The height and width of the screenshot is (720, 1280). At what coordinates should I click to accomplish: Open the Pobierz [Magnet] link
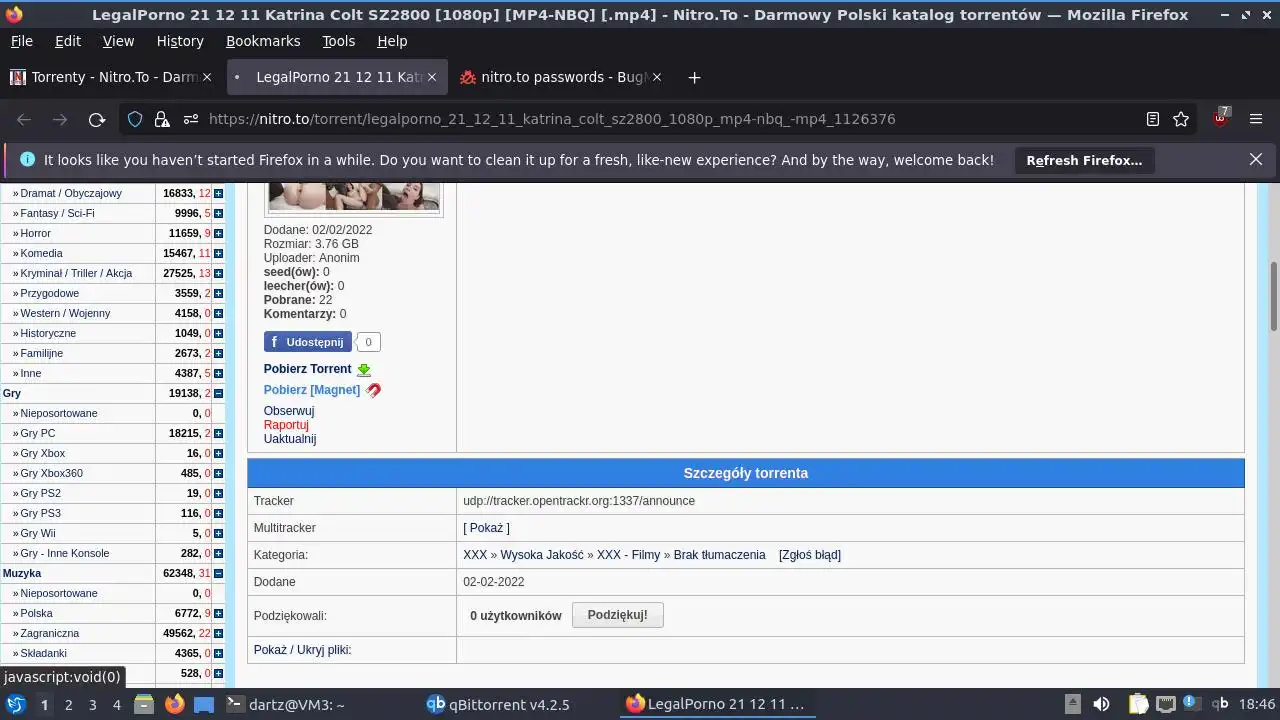coord(312,390)
